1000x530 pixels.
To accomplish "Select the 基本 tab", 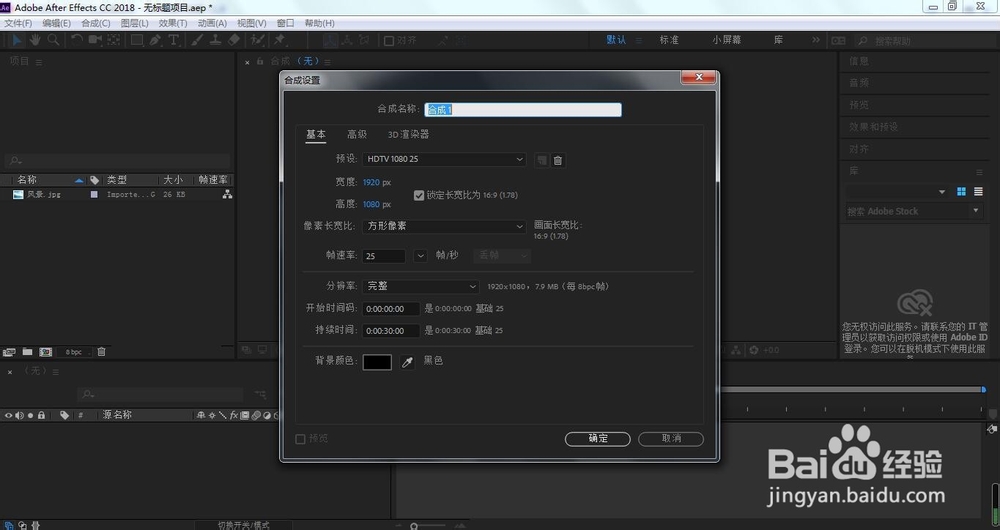I will 316,135.
